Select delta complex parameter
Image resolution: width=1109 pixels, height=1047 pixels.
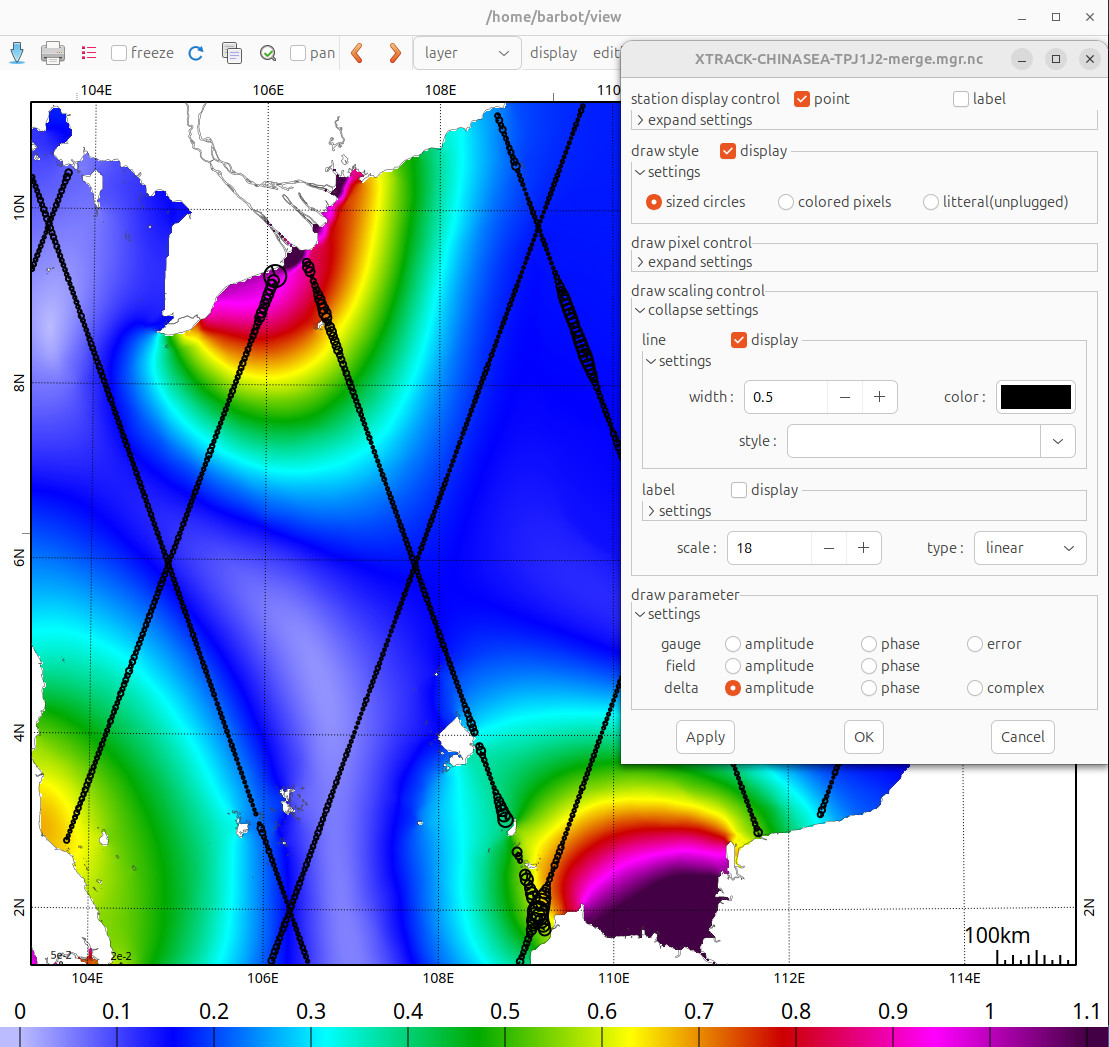pyautogui.click(x=975, y=688)
